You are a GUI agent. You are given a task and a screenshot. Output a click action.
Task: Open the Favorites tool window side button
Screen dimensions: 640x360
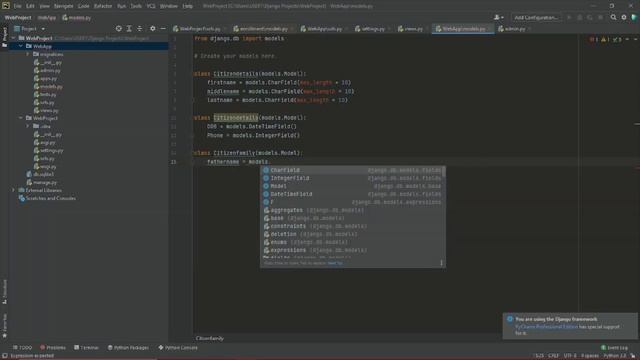[x=4, y=326]
